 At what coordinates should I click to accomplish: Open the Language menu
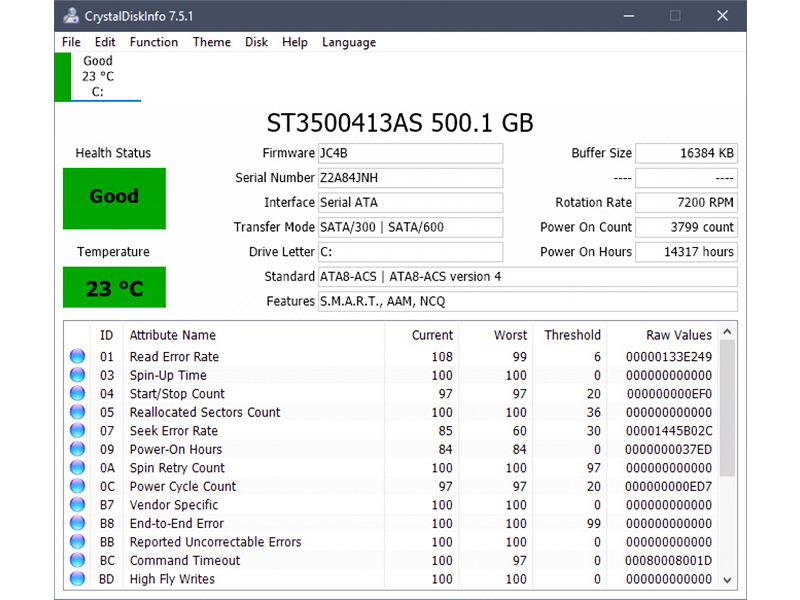[349, 42]
